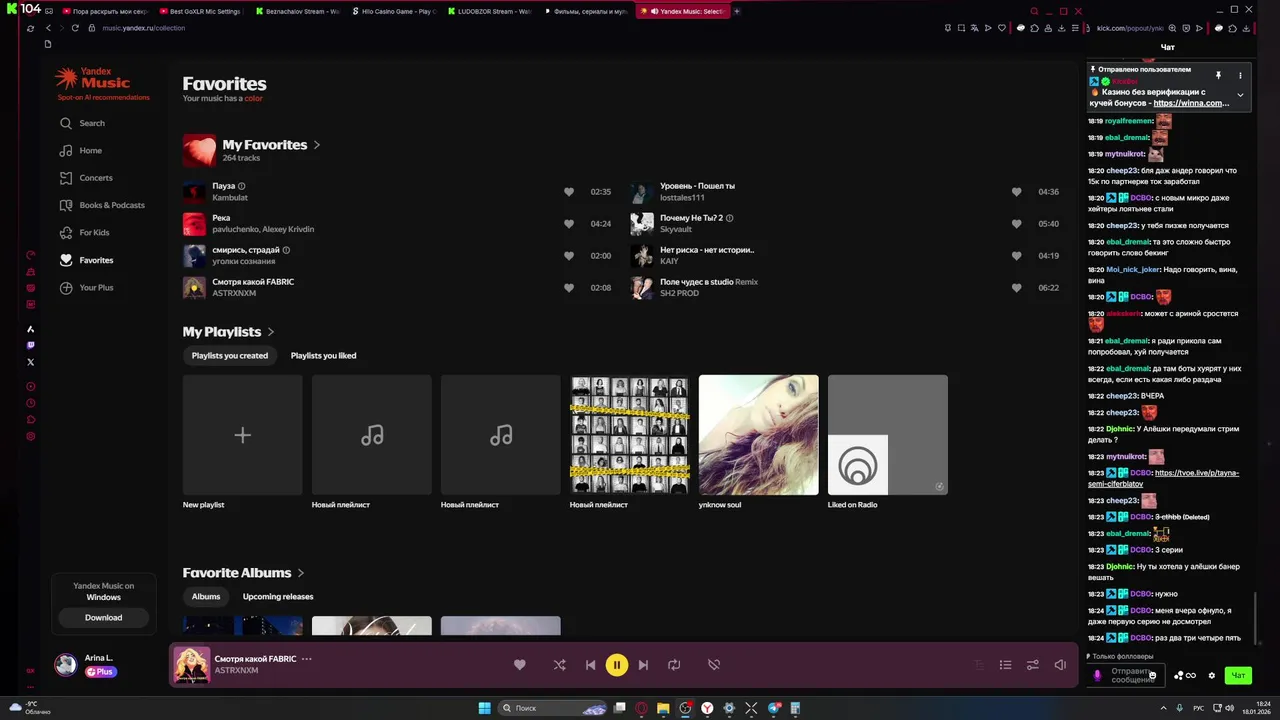Click the Yandex Music logo
1280x720 pixels.
[x=93, y=79]
